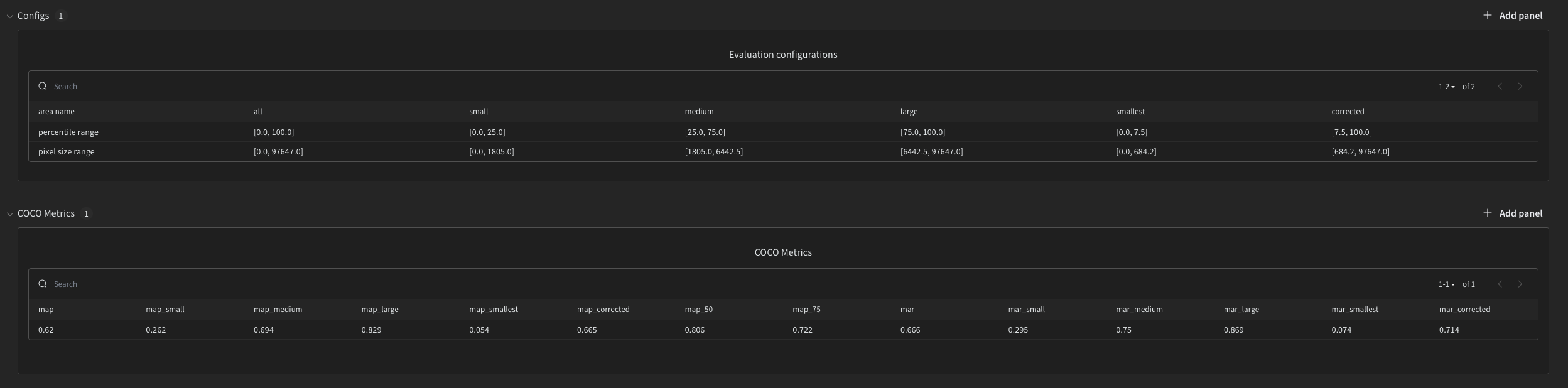
Task: Click the map_50 column header
Action: coord(698,310)
